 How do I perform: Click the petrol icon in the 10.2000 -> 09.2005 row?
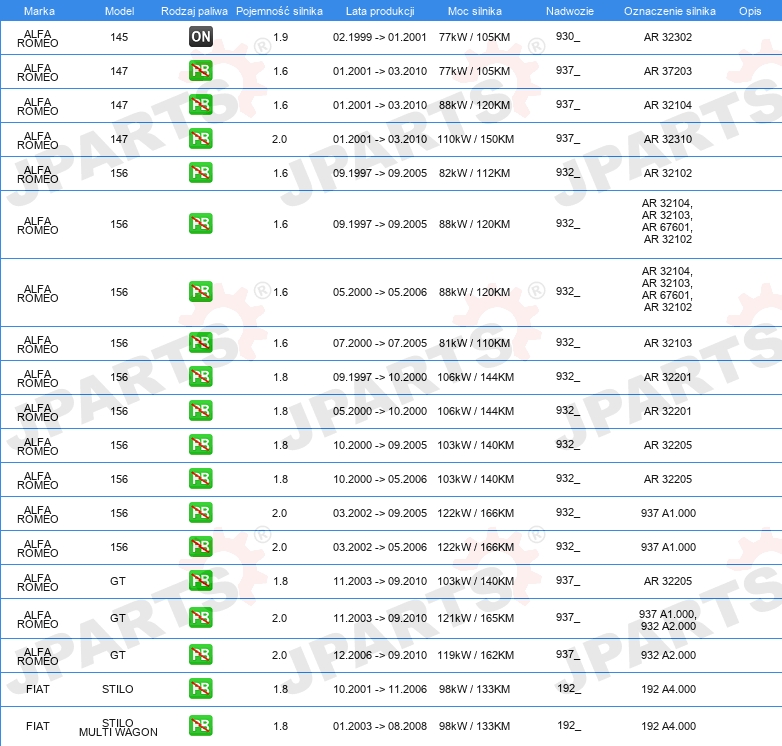click(200, 444)
